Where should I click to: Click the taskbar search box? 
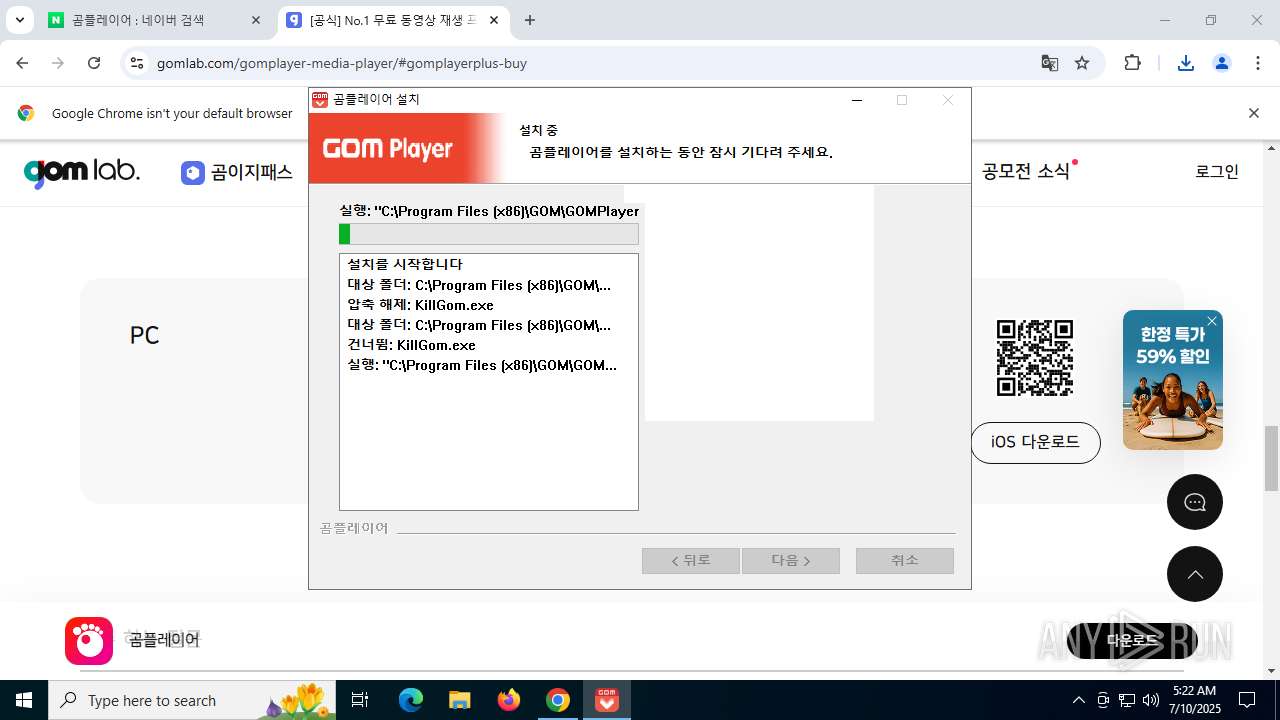(193, 700)
